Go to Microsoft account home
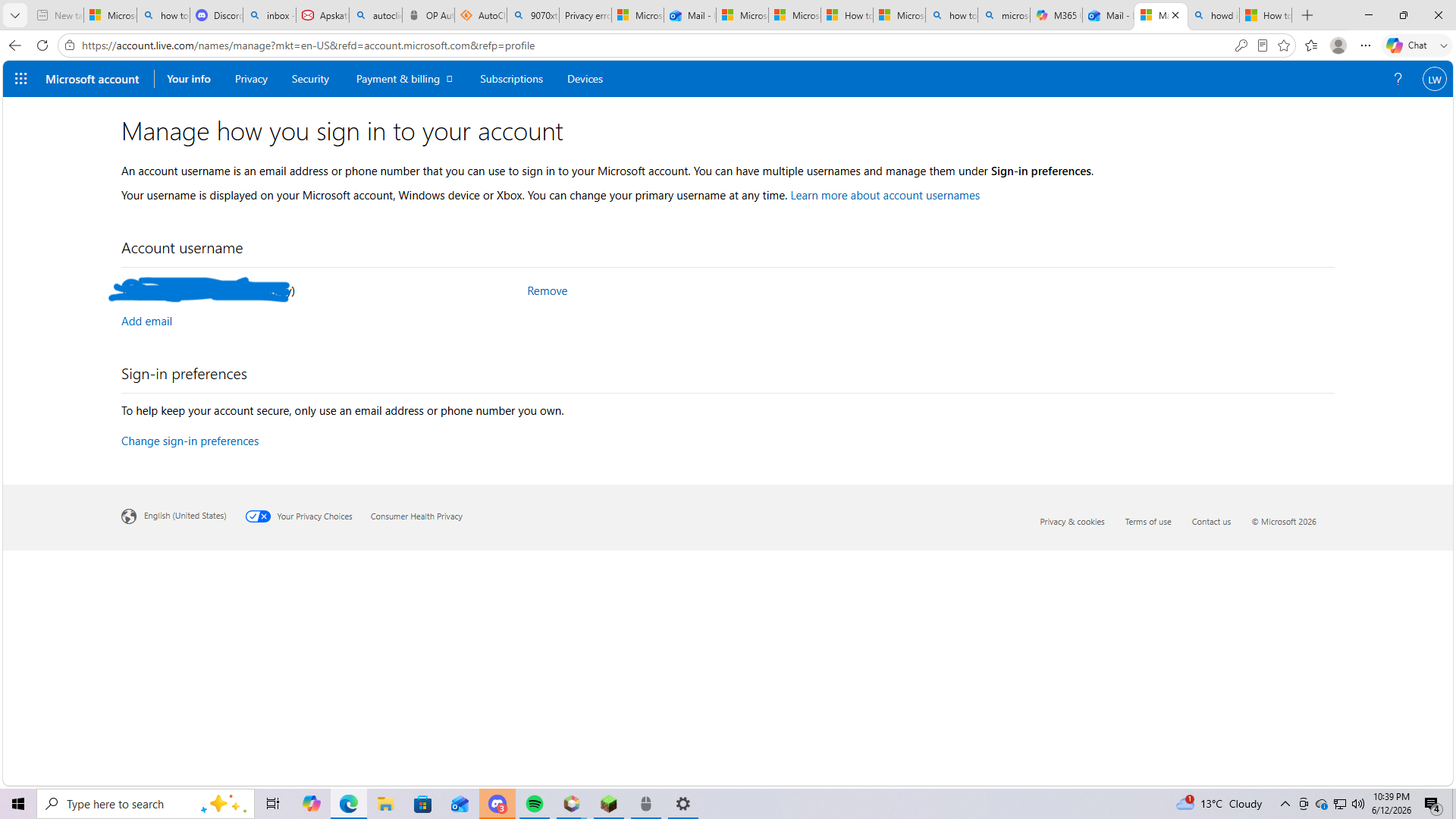The image size is (1456, 819). [x=93, y=79]
